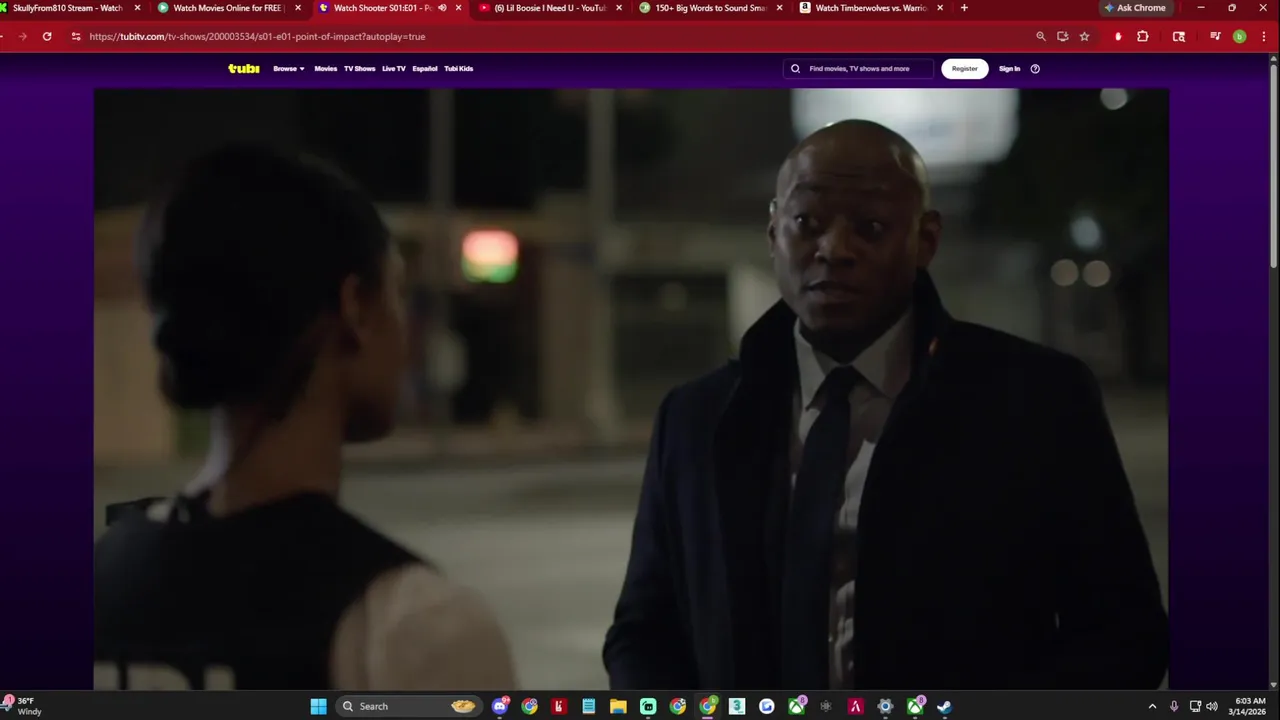Mute the Shooter tab via speaker icon
The image size is (1280, 720).
point(442,8)
